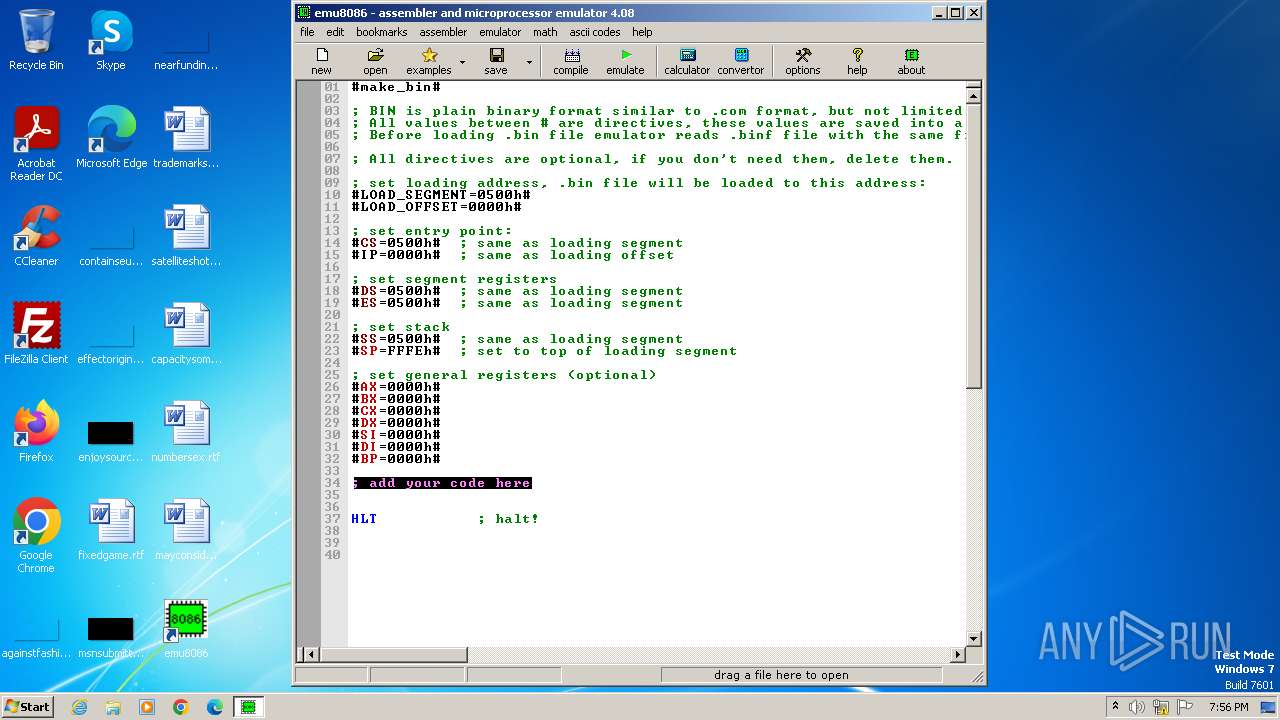Open the math menu

[x=545, y=32]
